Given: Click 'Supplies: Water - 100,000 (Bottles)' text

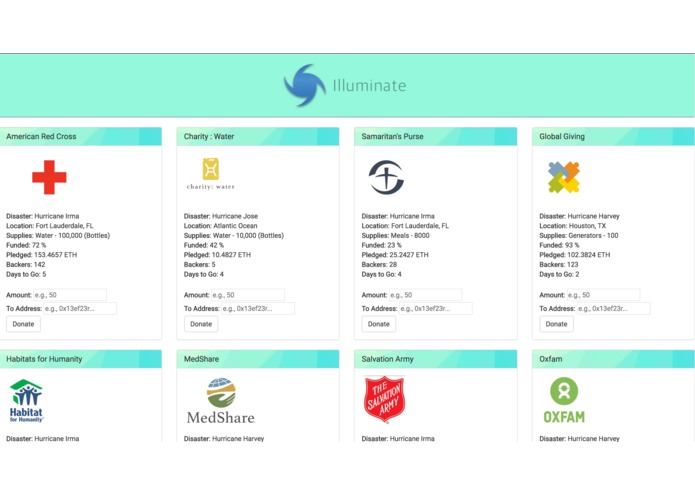Looking at the screenshot, I should (x=58, y=235).
